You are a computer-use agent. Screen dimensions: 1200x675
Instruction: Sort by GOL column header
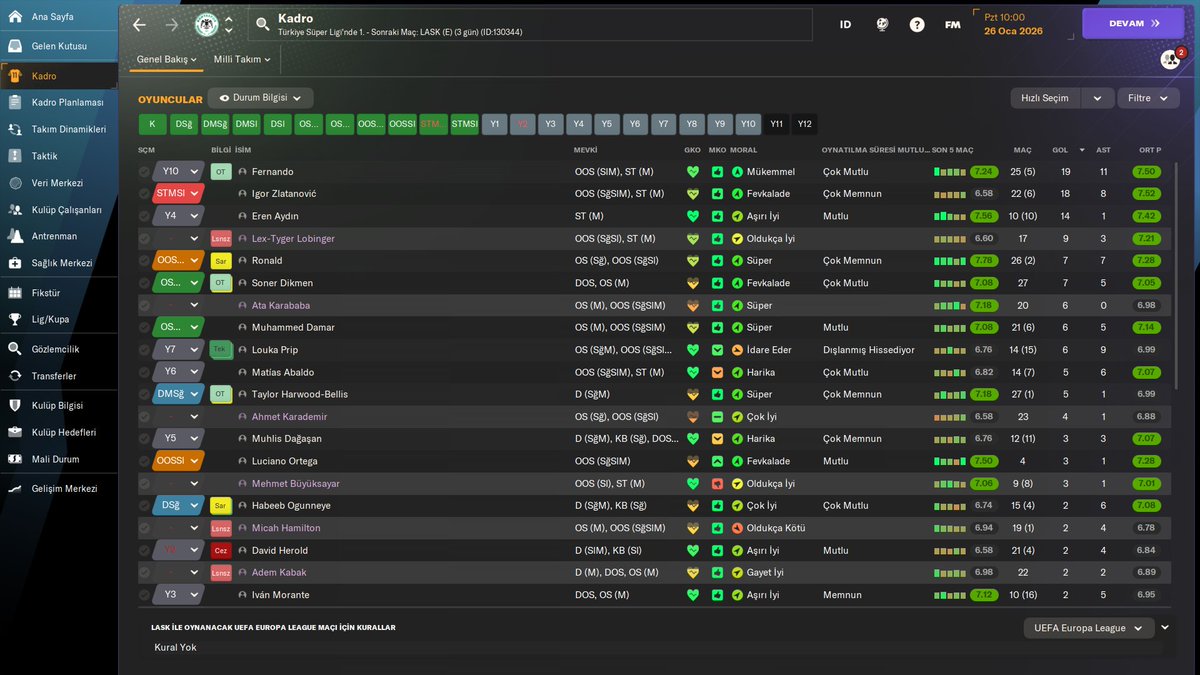pyautogui.click(x=1060, y=150)
